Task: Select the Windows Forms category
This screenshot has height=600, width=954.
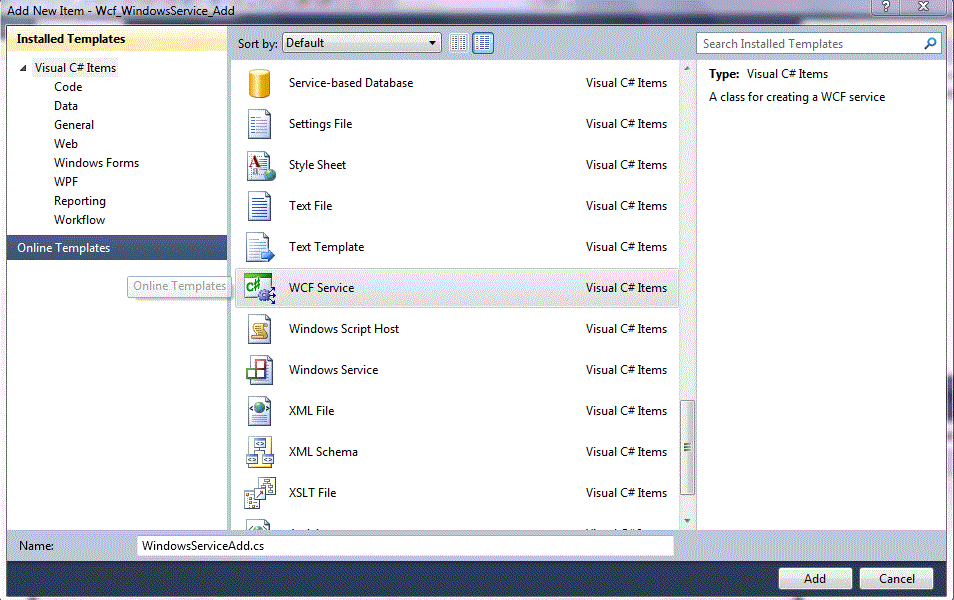Action: pos(96,162)
